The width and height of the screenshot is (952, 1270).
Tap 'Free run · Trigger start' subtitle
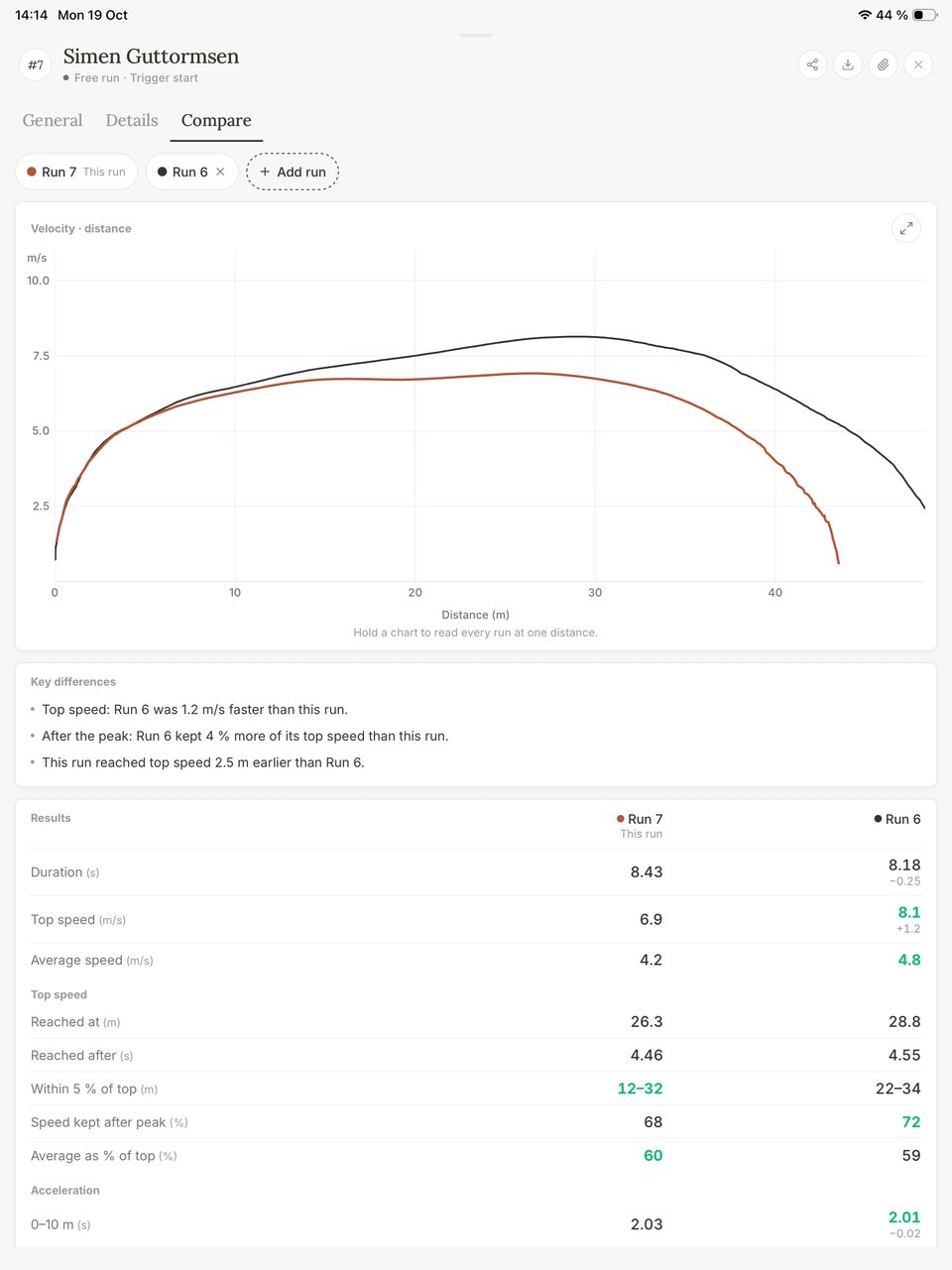[136, 78]
